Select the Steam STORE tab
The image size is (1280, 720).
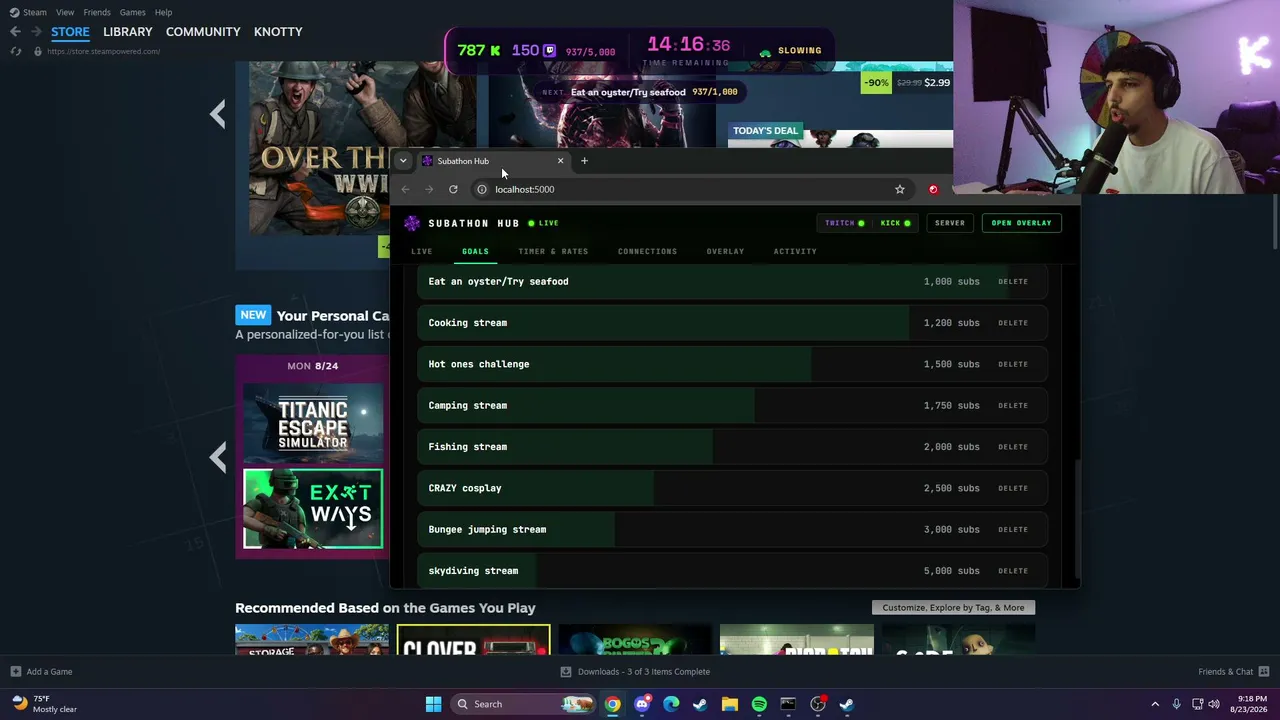pos(70,32)
